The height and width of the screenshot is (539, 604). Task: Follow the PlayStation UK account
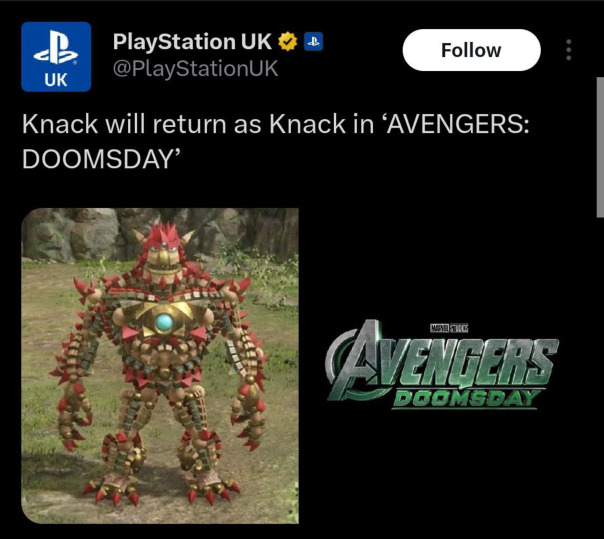coord(471,50)
